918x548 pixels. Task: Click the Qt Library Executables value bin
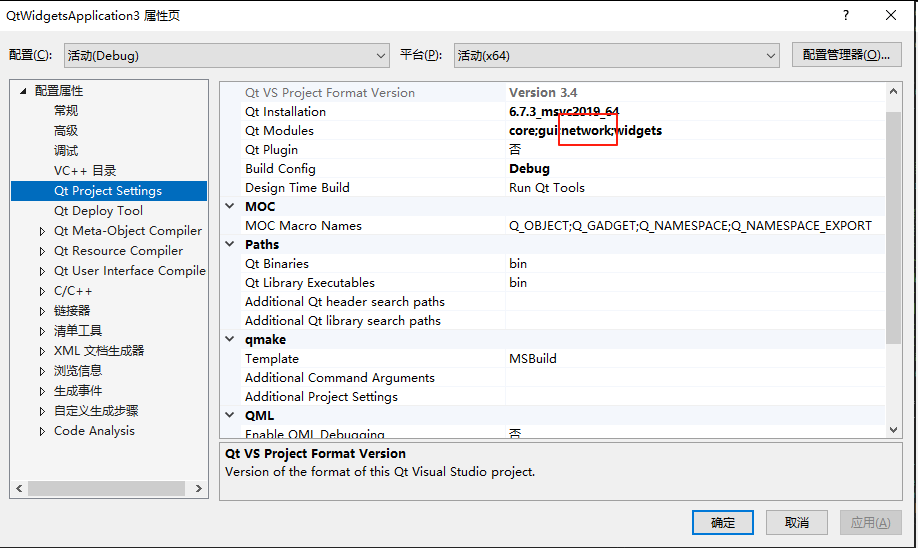[518, 282]
